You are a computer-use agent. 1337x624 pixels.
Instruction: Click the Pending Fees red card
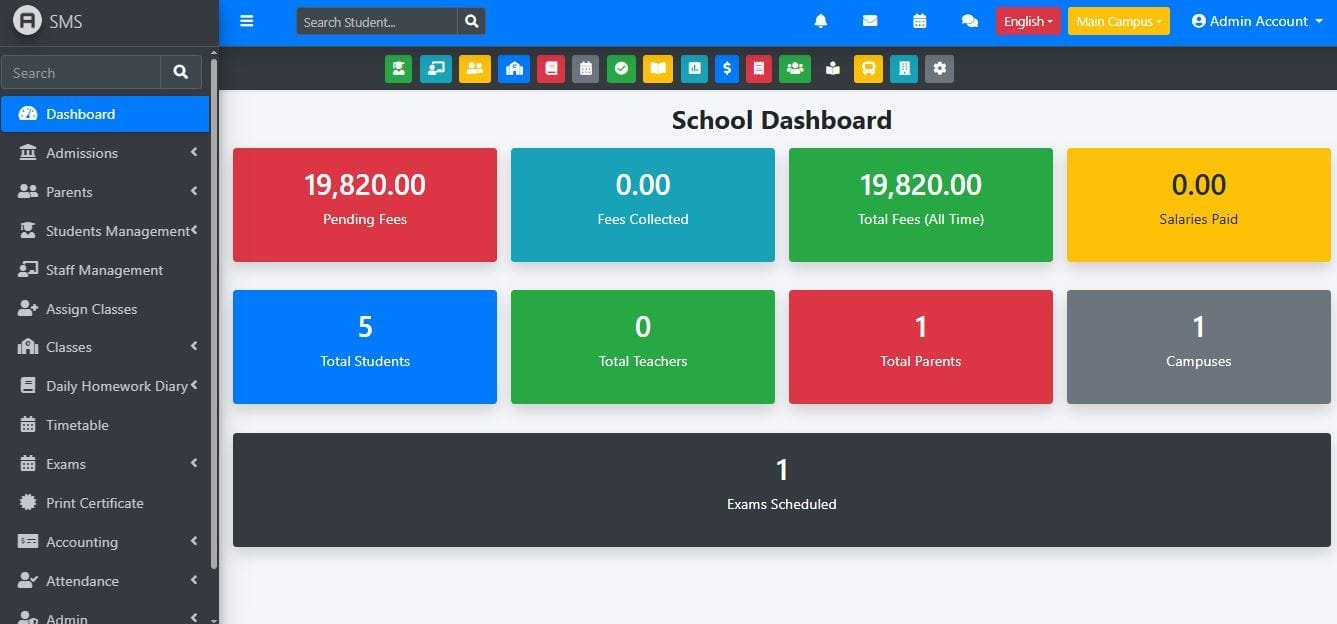[x=365, y=205]
